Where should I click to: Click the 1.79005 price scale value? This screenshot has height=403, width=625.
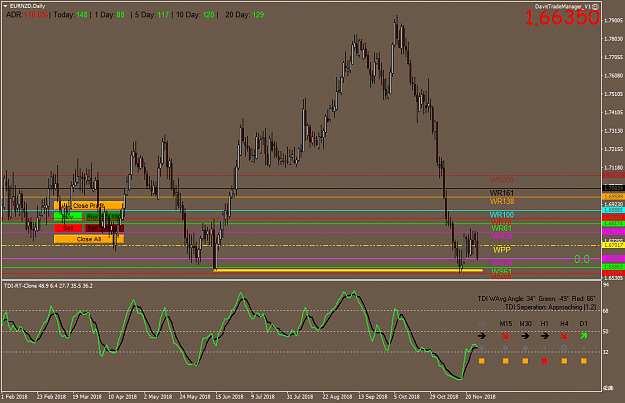pyautogui.click(x=613, y=20)
